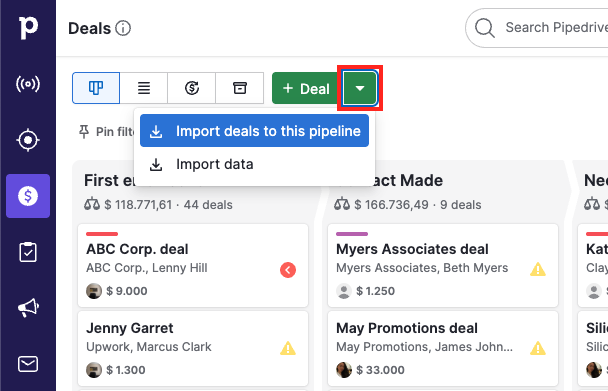
Task: Click warning icon on Myers Associates deal
Action: [x=538, y=269]
